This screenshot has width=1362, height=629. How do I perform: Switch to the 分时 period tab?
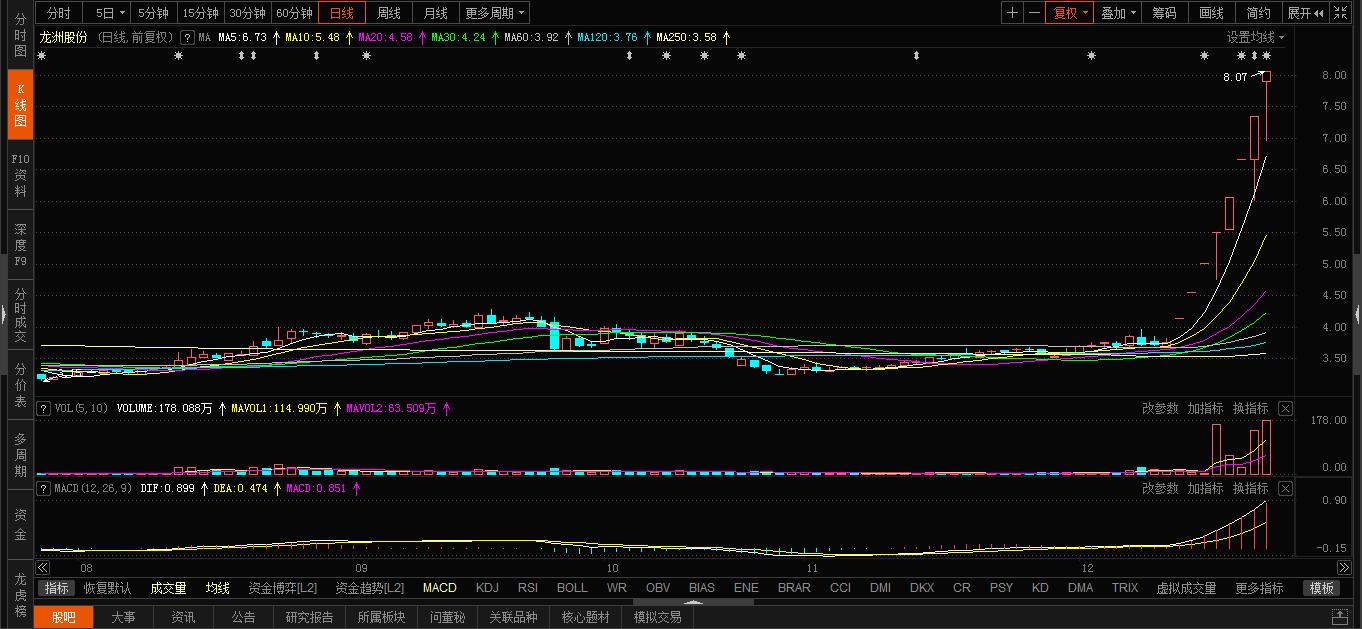tap(59, 13)
